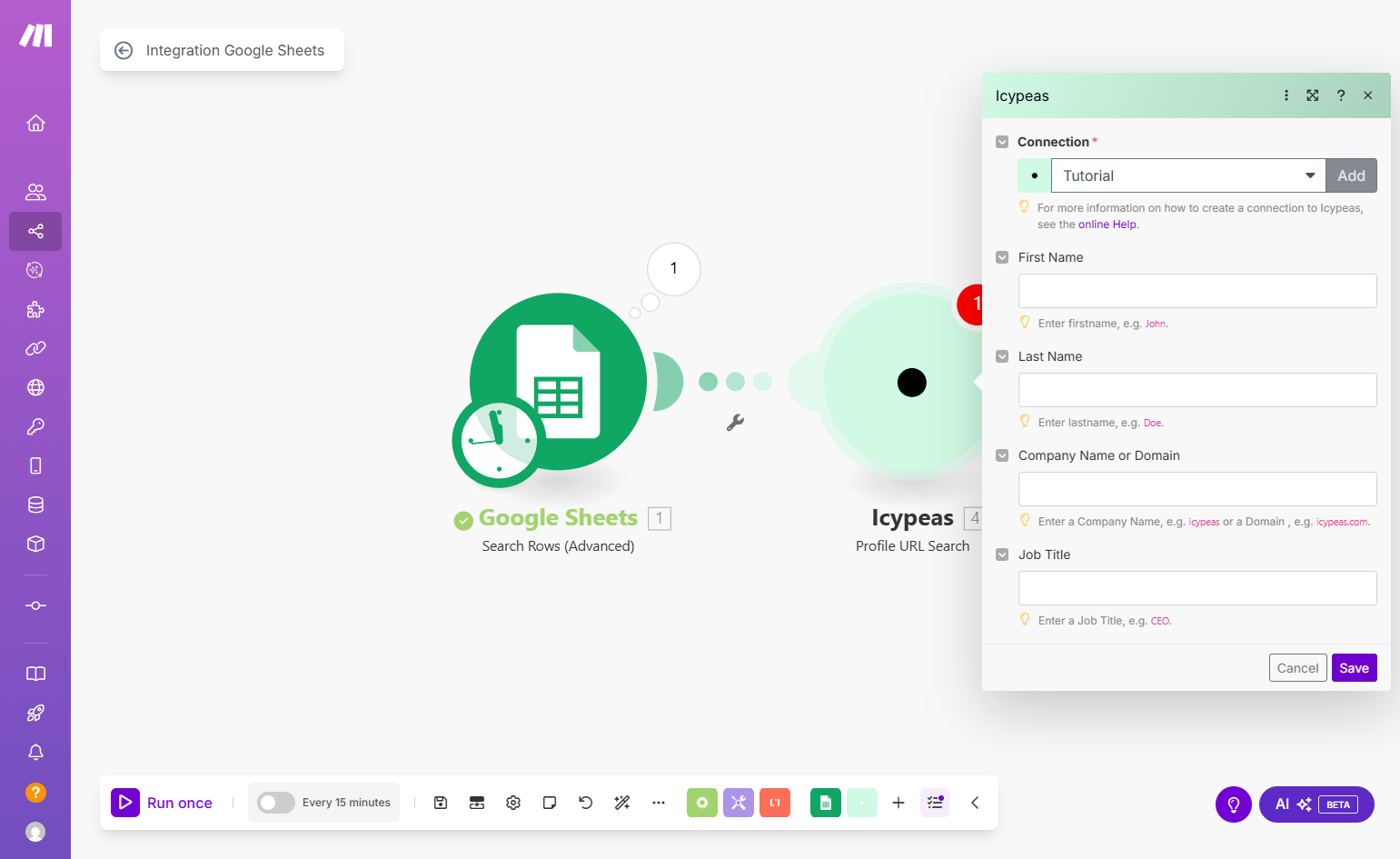
Task: Open the green Flow control tools icon
Action: click(x=702, y=803)
